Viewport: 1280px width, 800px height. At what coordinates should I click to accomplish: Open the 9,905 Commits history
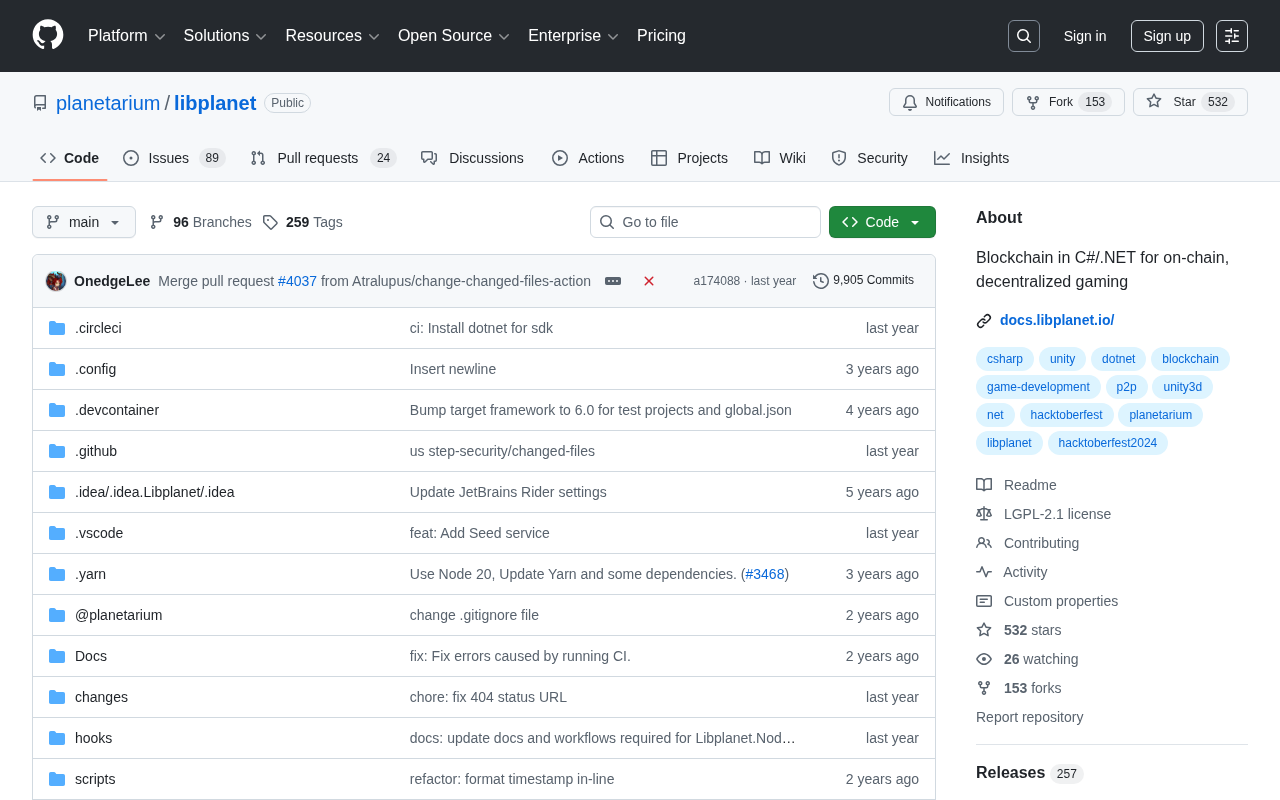[x=864, y=281]
